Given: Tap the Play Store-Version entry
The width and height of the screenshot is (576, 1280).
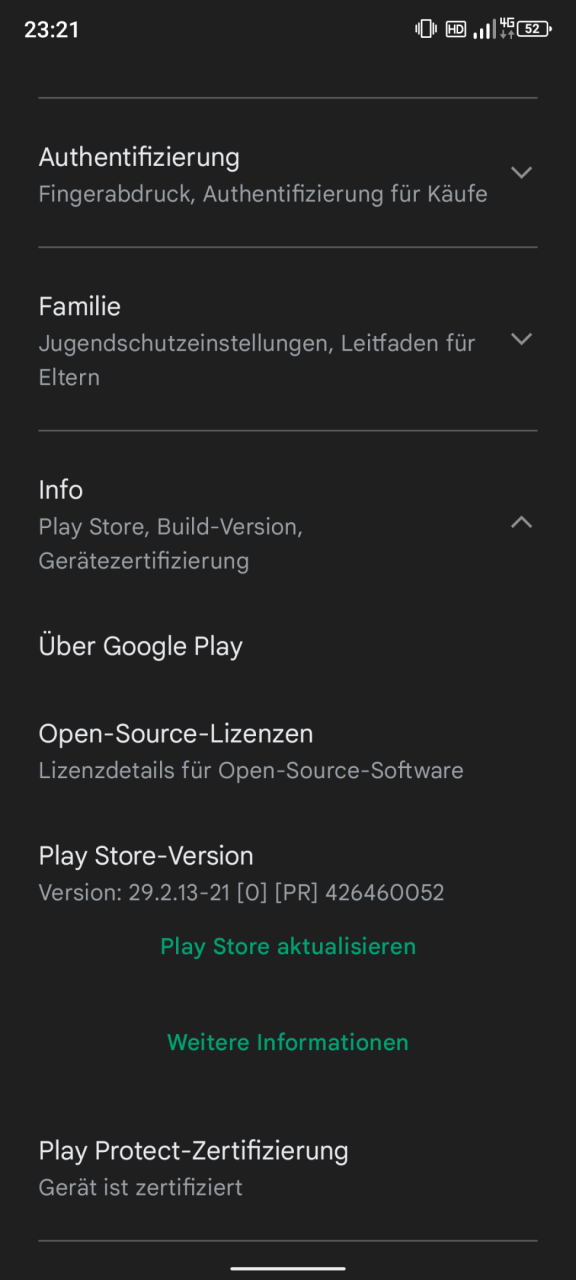Looking at the screenshot, I should [x=288, y=873].
